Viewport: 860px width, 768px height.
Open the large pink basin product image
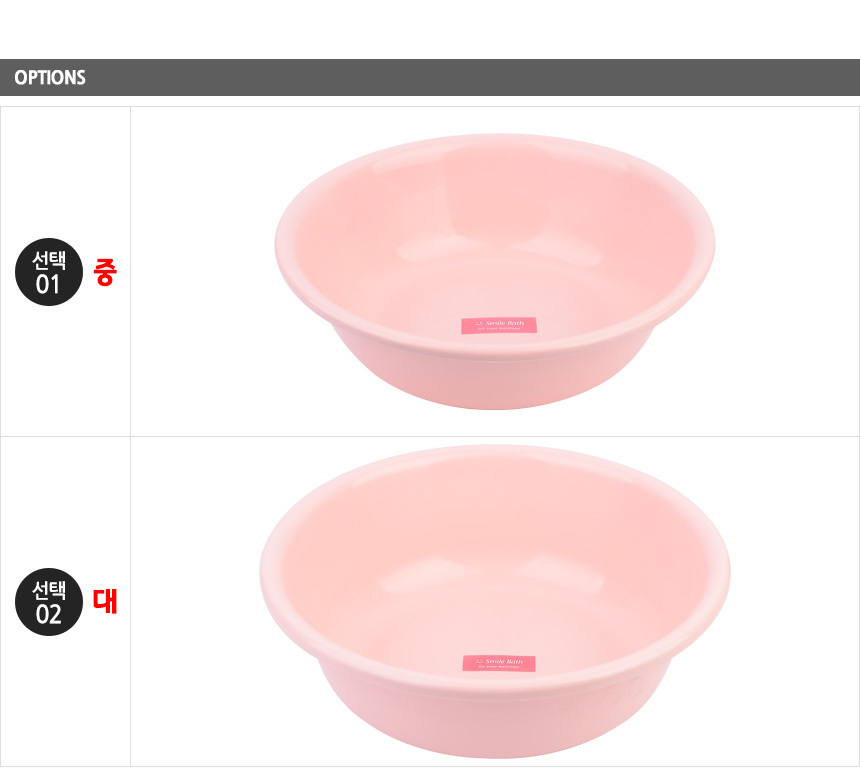(495, 600)
